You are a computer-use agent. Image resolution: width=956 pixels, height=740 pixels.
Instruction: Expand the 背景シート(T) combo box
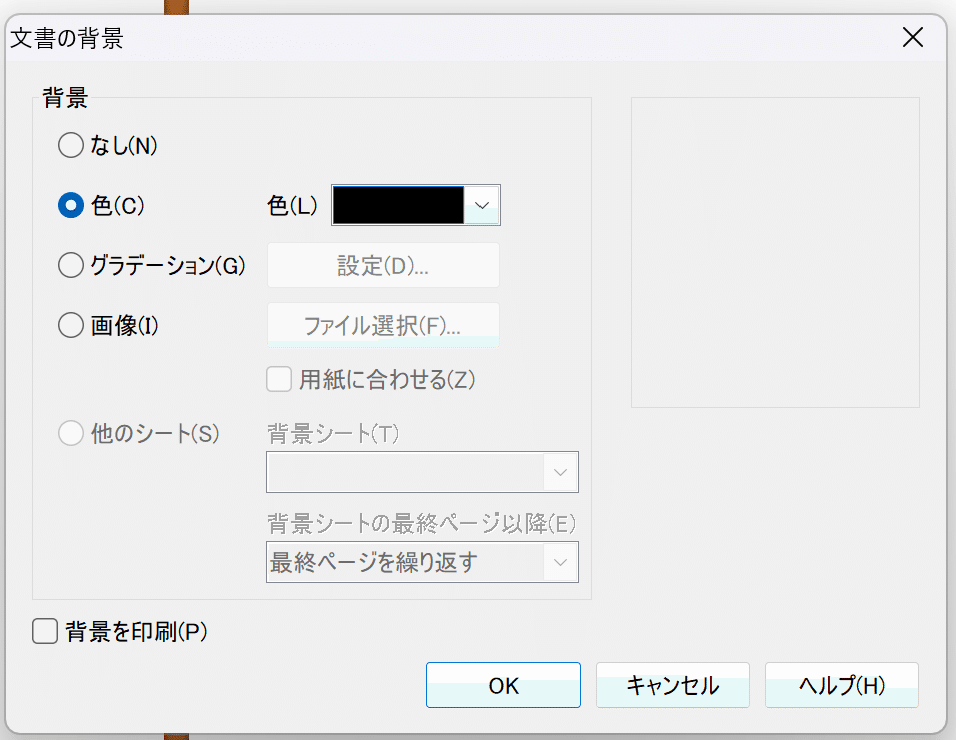click(422, 472)
